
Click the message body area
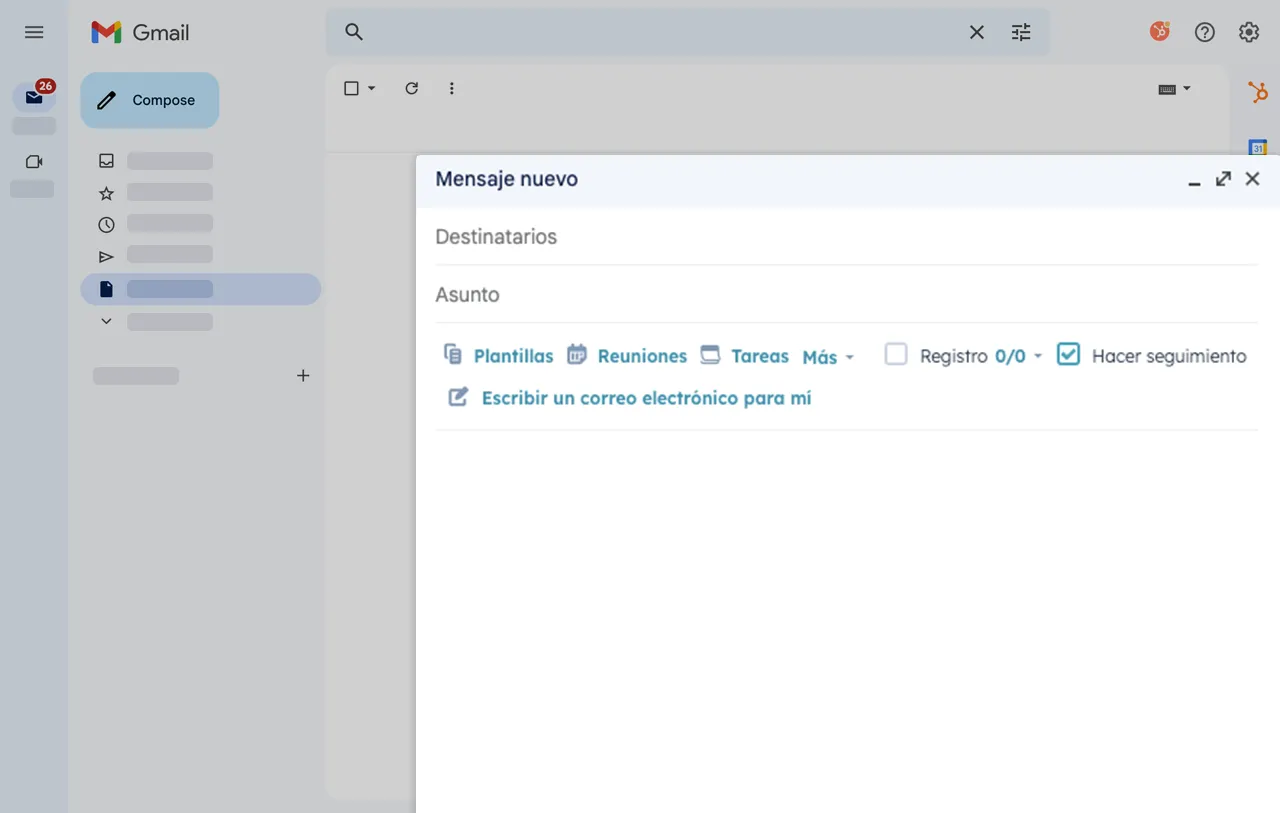tap(846, 620)
